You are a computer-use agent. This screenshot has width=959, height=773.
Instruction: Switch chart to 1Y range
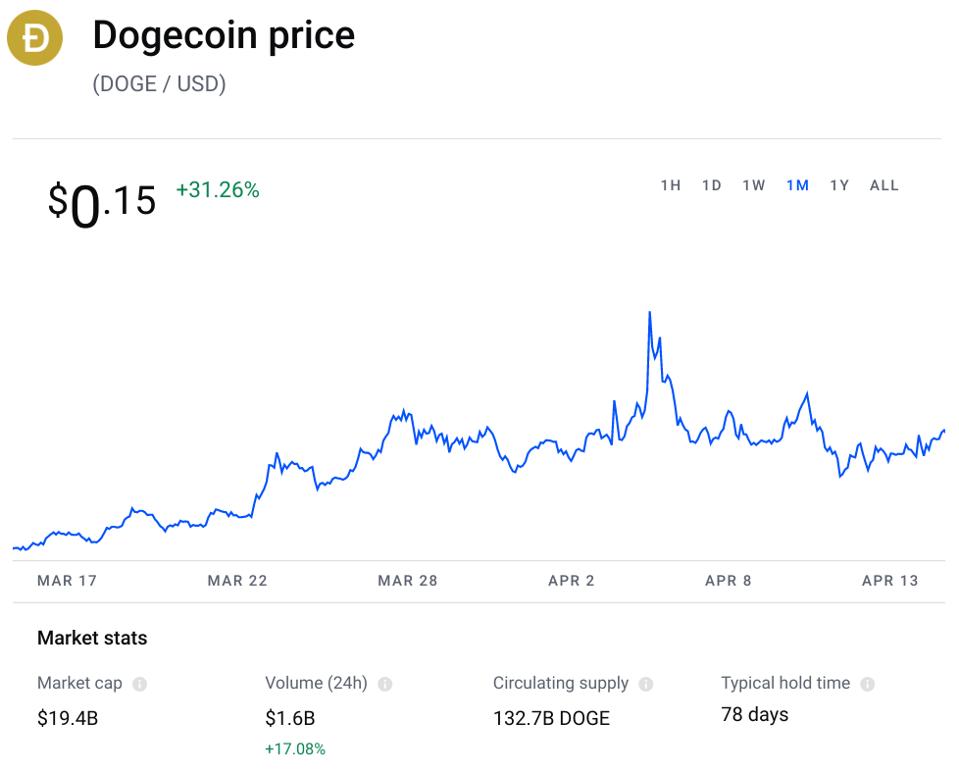click(x=839, y=185)
